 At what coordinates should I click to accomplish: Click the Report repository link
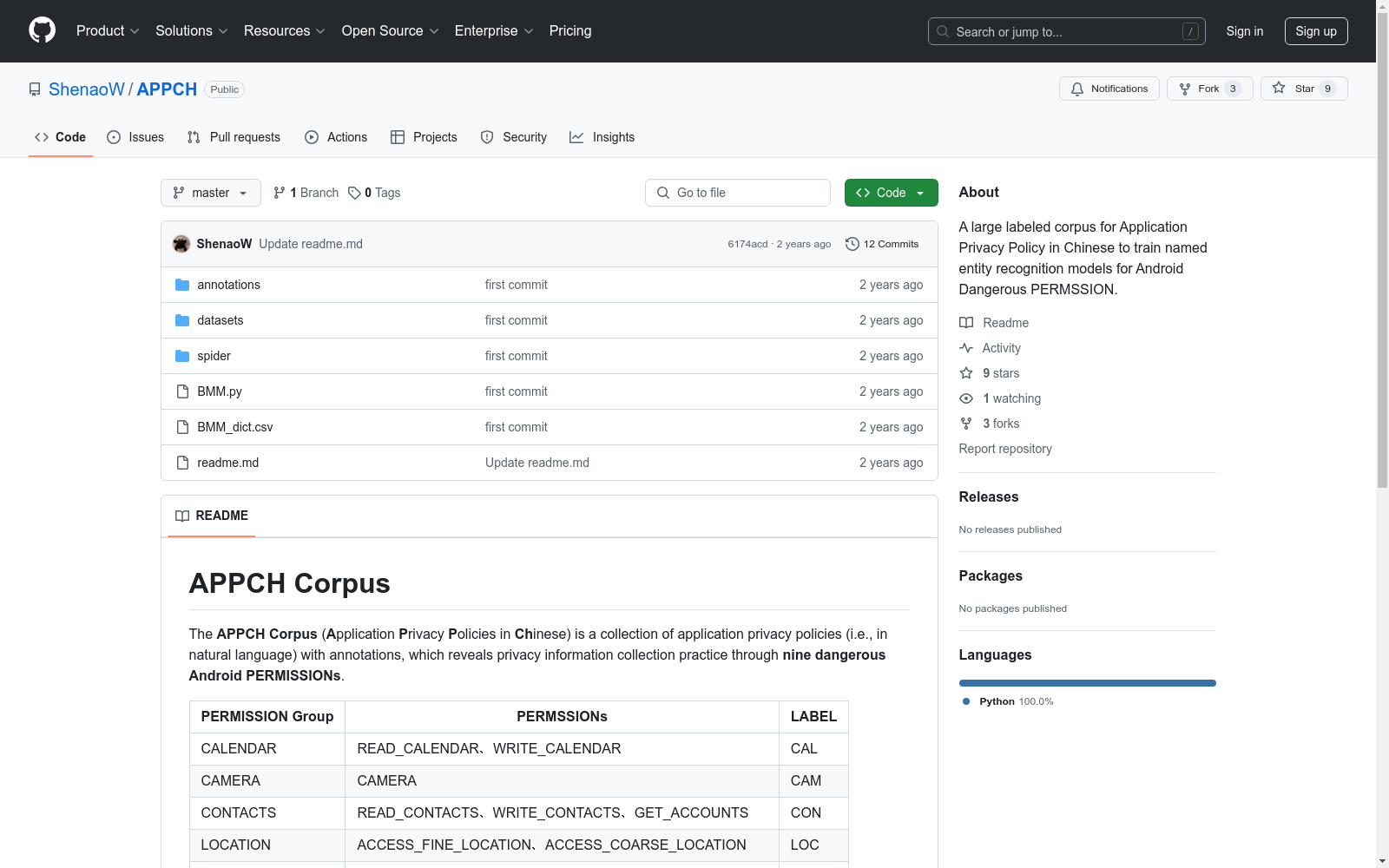tap(1005, 449)
